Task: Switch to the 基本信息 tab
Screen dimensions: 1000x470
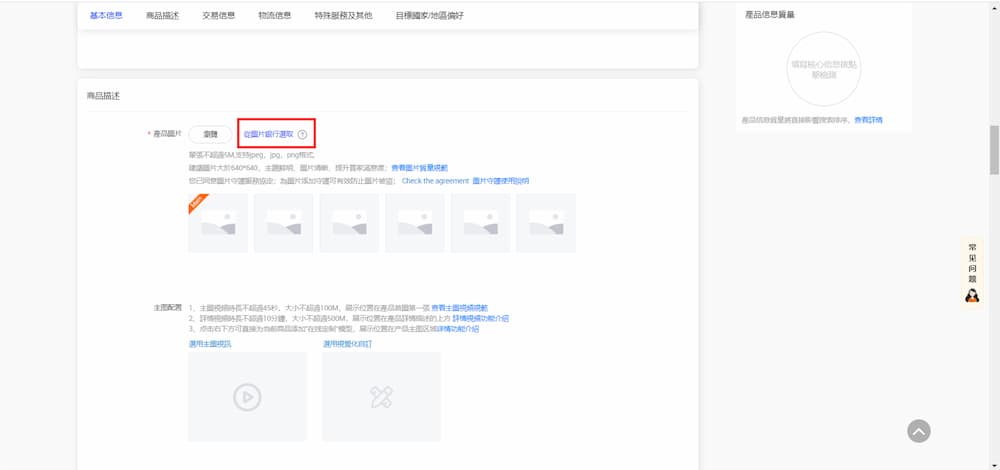Action: (x=106, y=16)
